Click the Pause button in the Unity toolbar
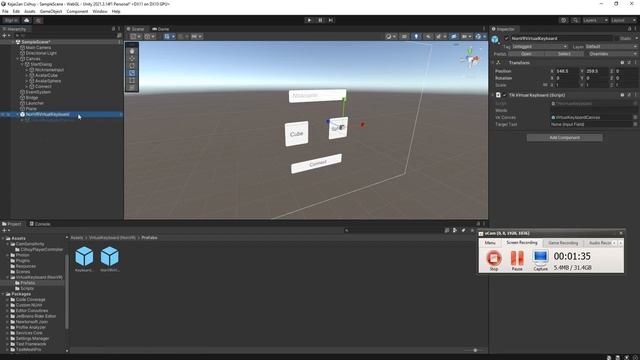Image resolution: width=640 pixels, height=360 pixels. point(320,20)
